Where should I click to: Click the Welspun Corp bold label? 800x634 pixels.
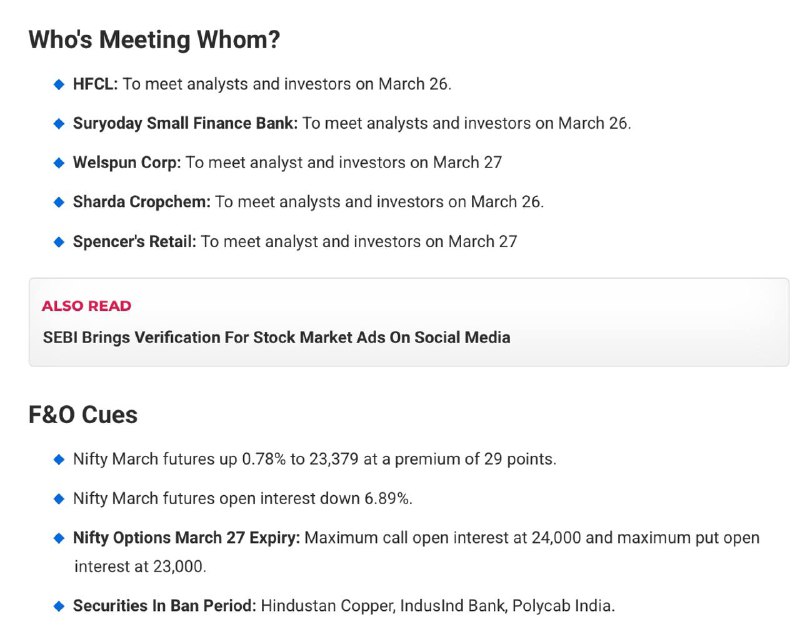pos(127,163)
